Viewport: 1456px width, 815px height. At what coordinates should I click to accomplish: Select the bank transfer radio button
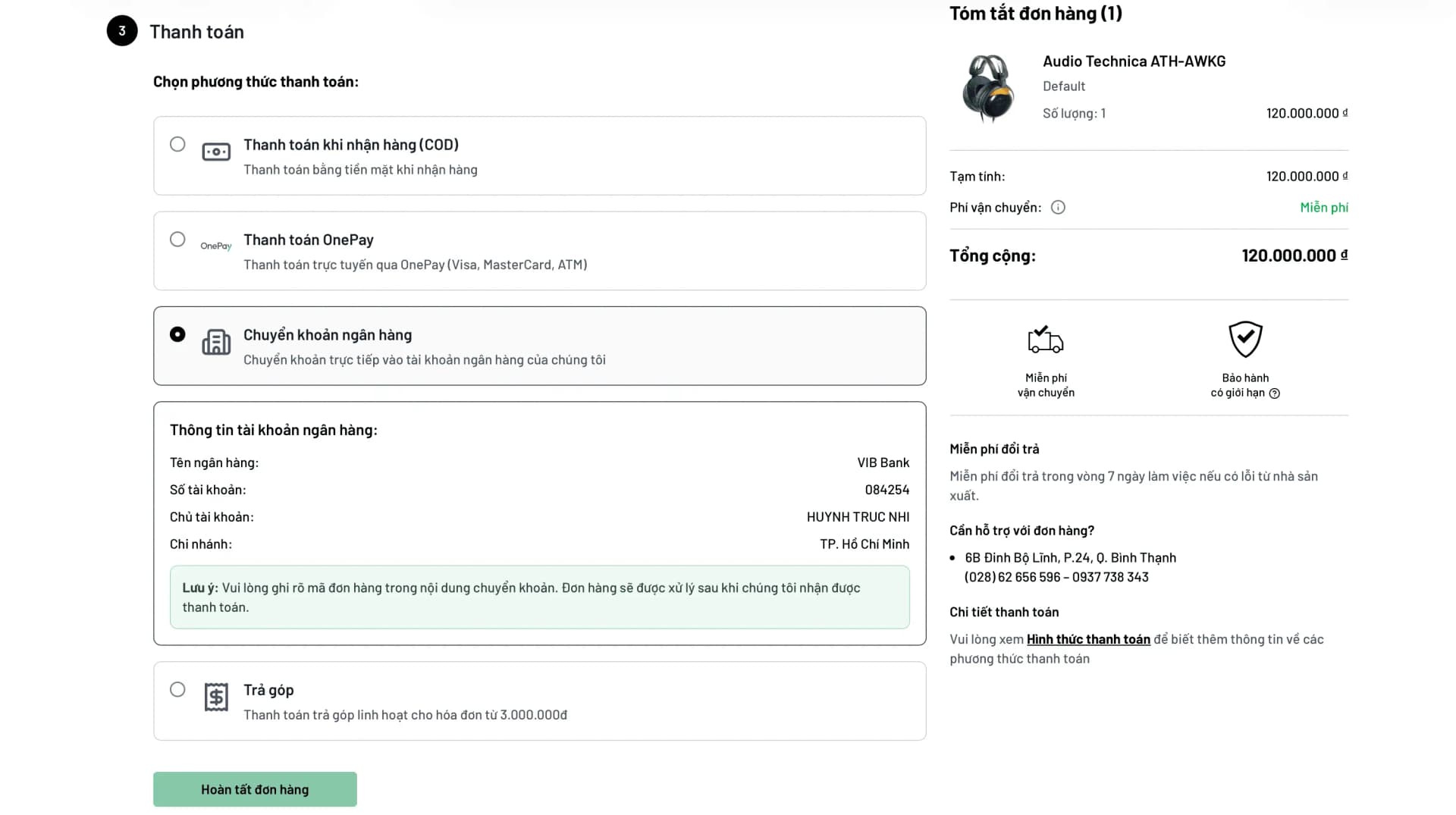pyautogui.click(x=177, y=334)
